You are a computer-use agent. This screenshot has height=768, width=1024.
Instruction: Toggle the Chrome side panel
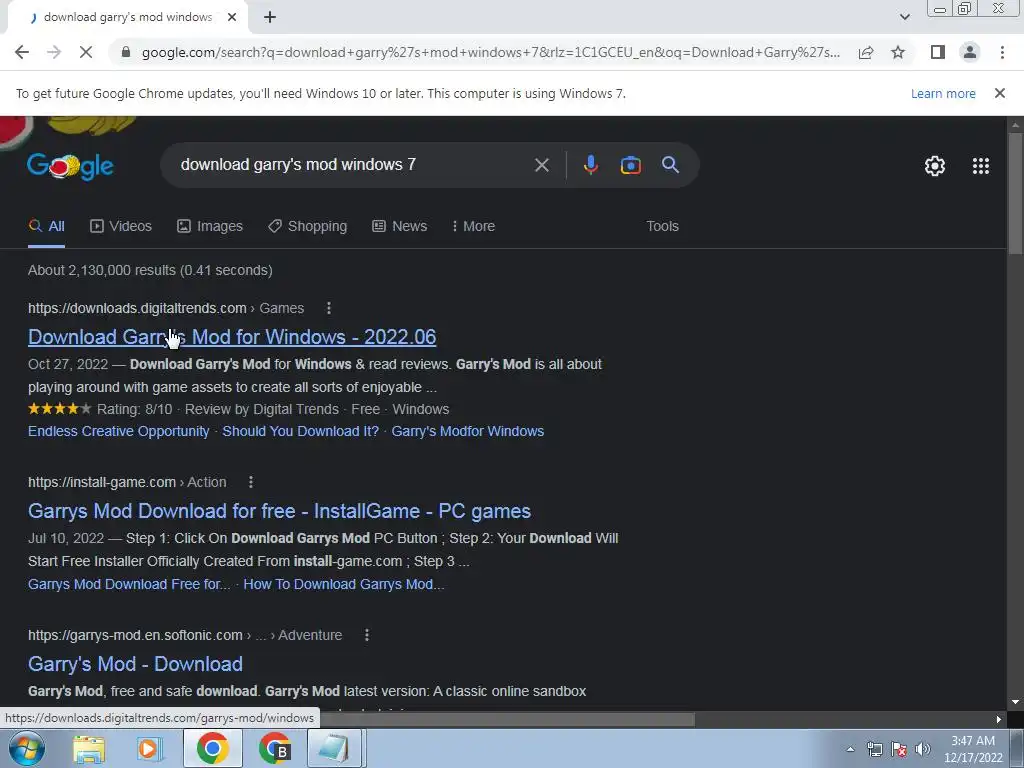click(x=938, y=52)
